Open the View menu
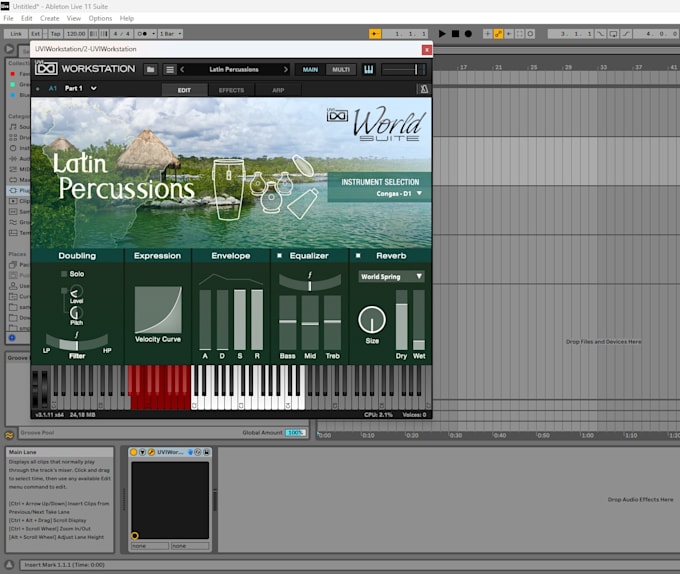Image resolution: width=680 pixels, height=574 pixels. point(74,18)
